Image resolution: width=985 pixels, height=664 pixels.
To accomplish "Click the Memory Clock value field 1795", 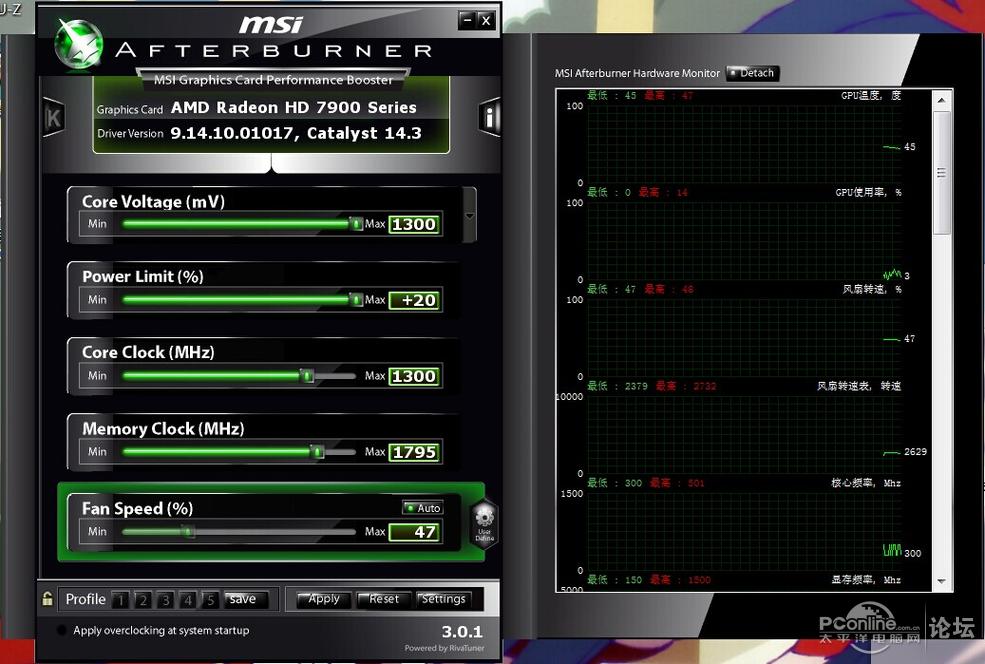I will 414,452.
